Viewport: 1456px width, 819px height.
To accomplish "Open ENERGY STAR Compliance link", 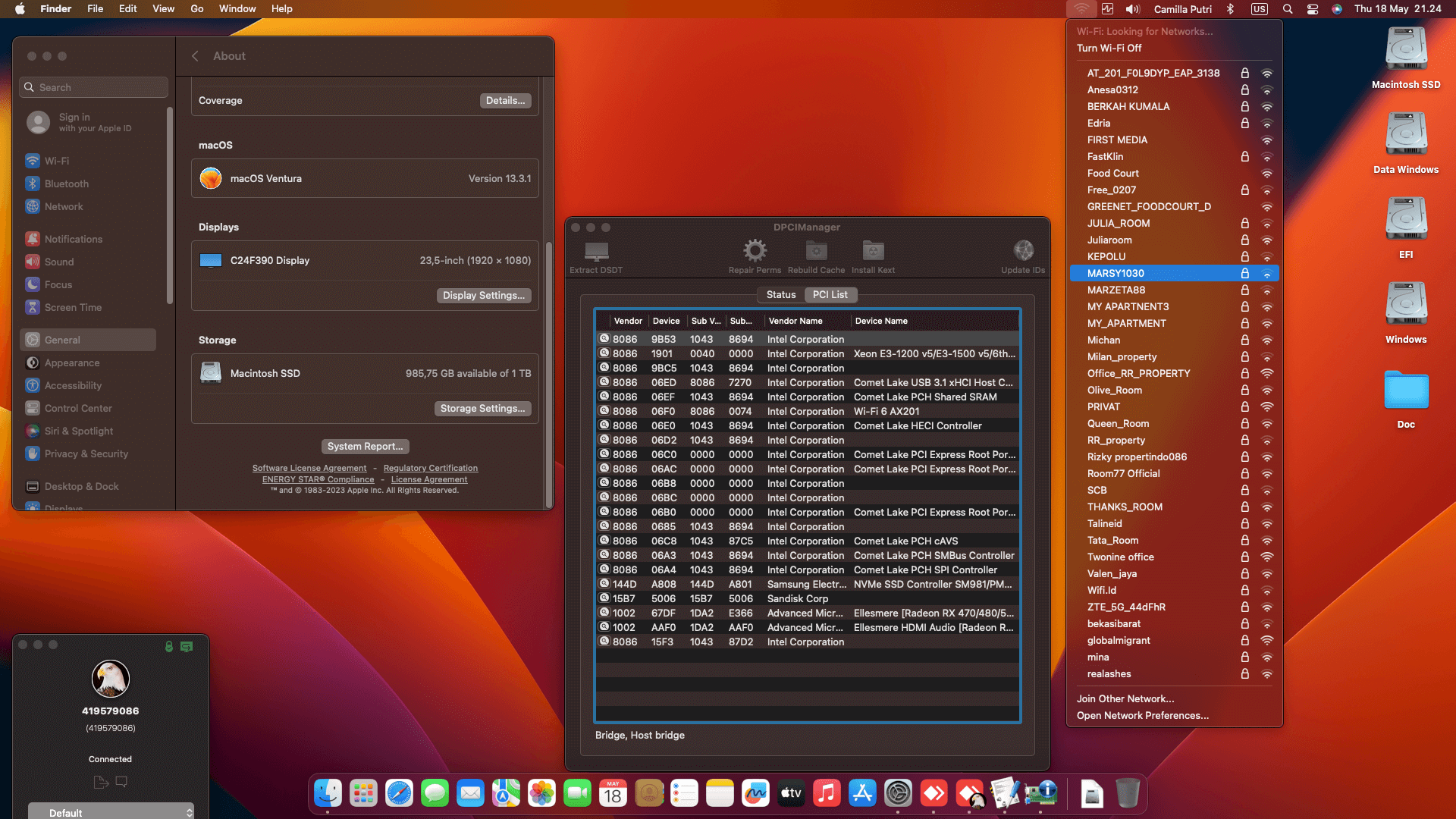I will pyautogui.click(x=318, y=480).
